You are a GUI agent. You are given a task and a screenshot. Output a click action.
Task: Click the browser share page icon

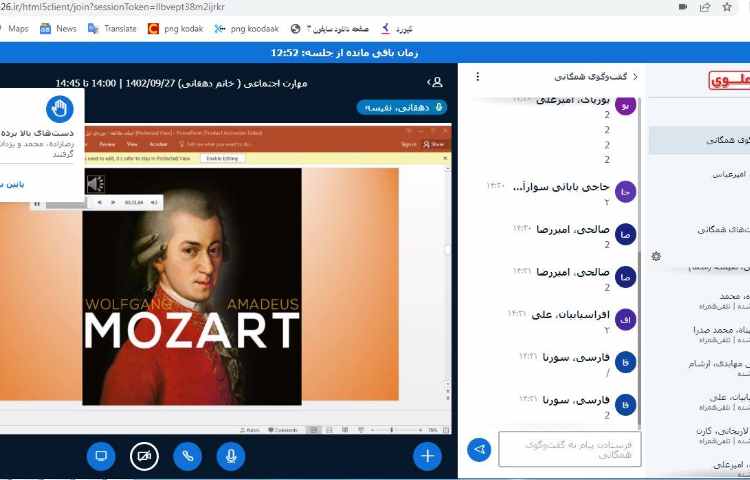[x=705, y=7]
